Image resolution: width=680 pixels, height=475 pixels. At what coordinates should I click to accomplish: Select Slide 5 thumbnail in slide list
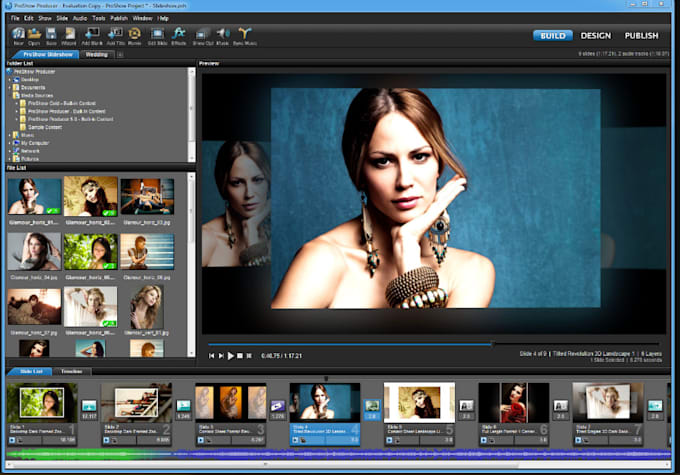(419, 402)
